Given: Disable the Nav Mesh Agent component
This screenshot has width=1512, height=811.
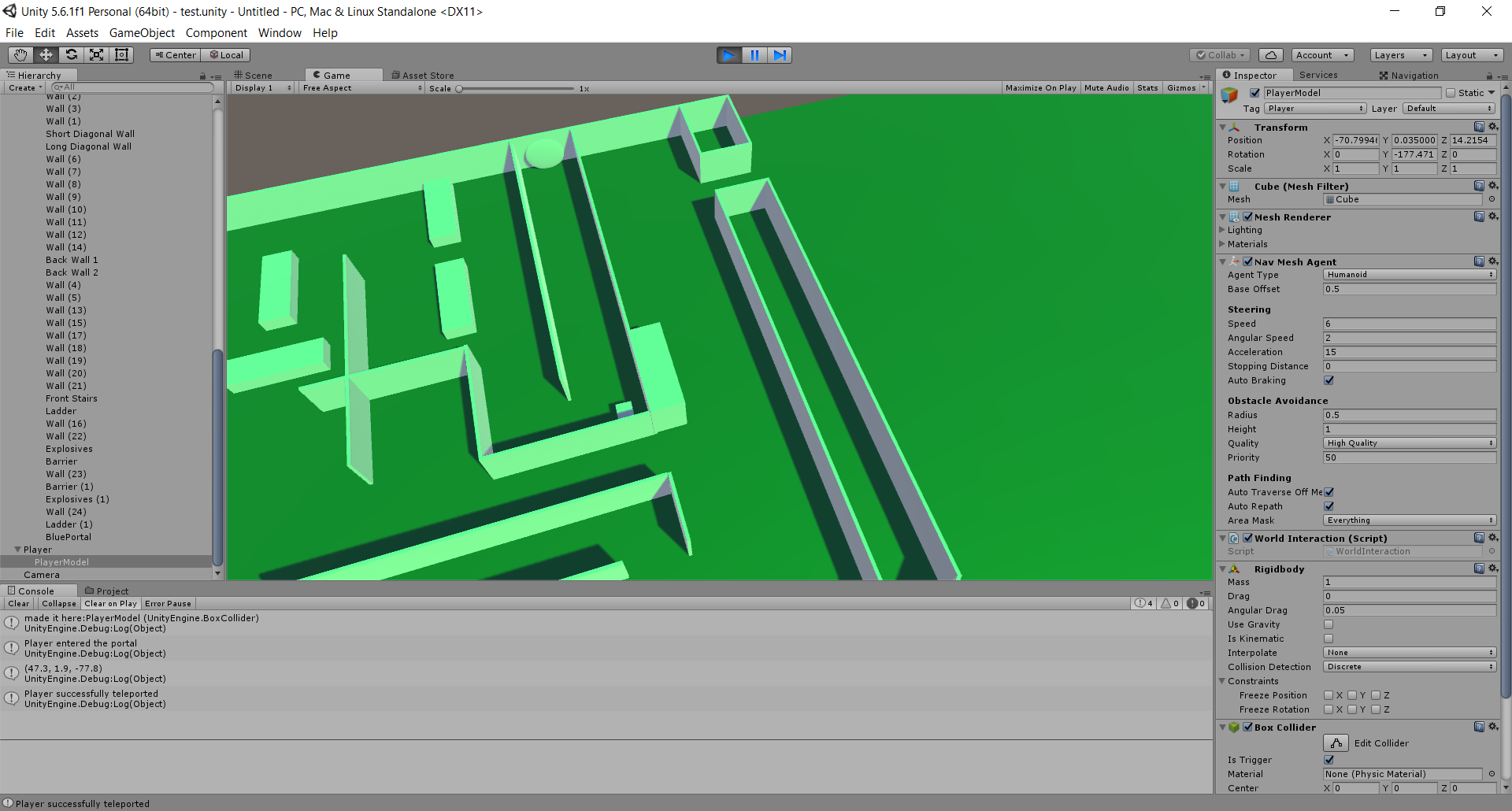Looking at the screenshot, I should pos(1248,261).
